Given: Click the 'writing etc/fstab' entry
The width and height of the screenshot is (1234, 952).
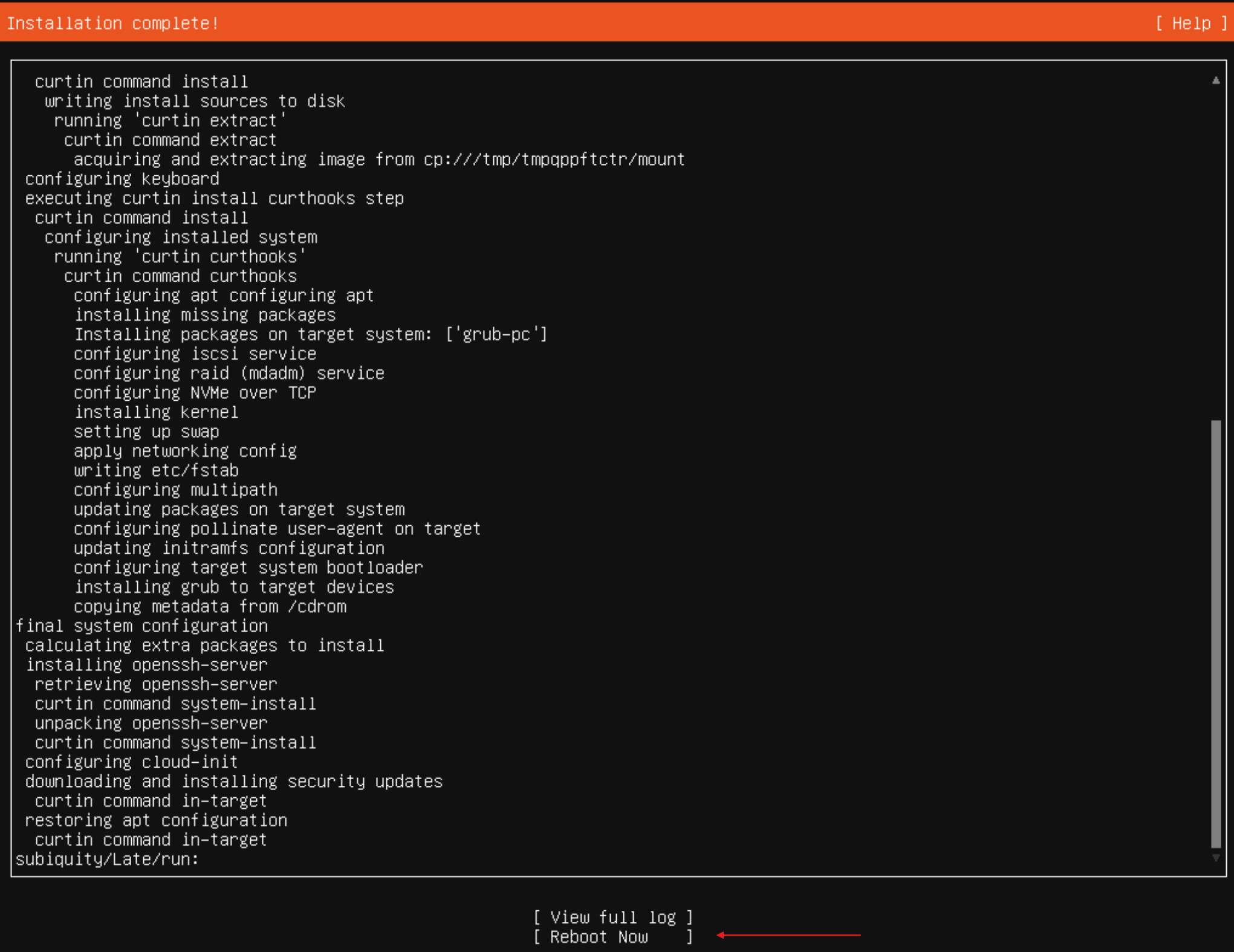Looking at the screenshot, I should (155, 470).
